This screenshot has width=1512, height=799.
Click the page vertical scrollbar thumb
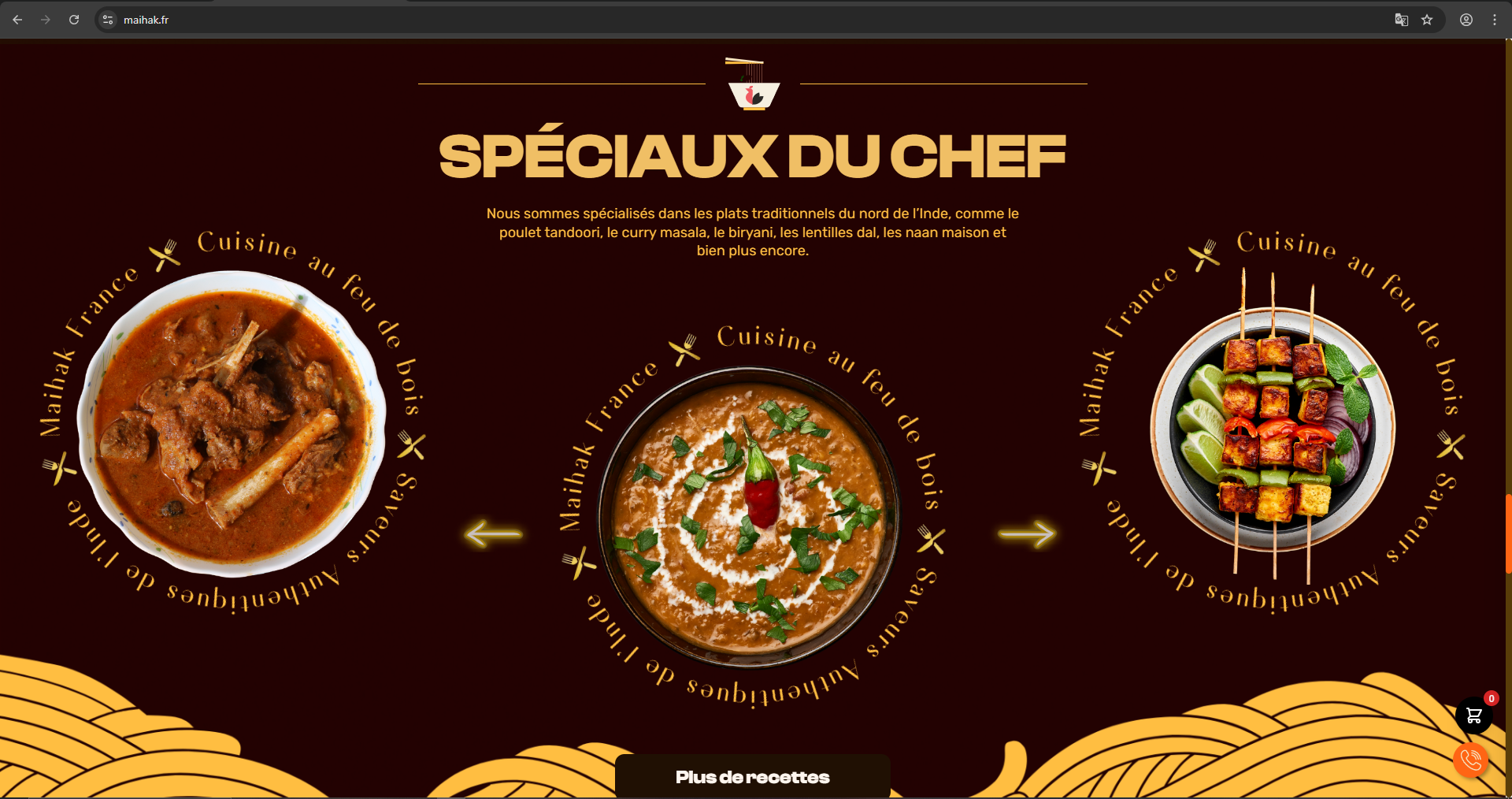(1508, 533)
